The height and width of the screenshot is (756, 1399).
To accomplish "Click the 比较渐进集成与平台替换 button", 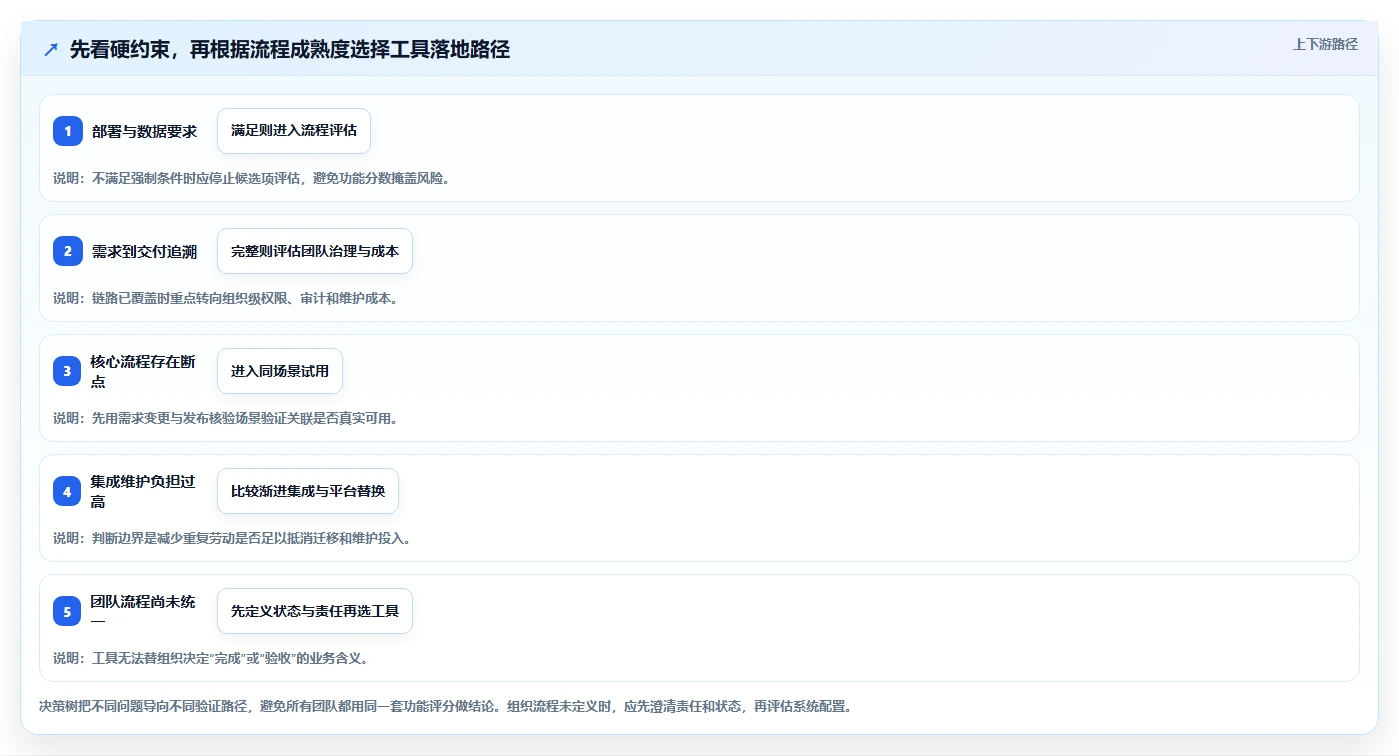I will pos(308,491).
